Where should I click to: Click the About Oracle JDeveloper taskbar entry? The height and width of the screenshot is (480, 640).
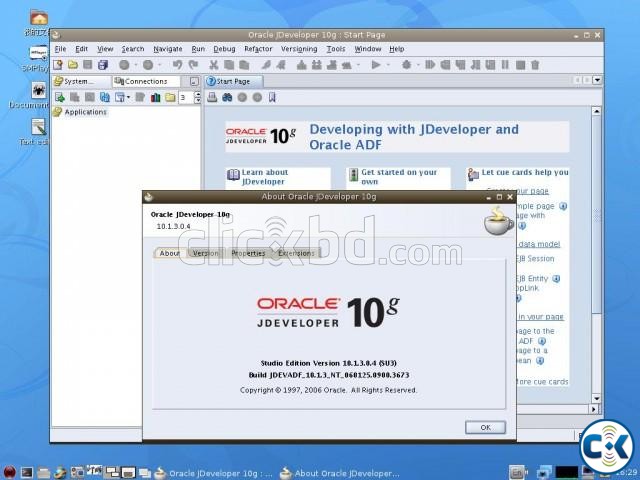click(x=340, y=473)
